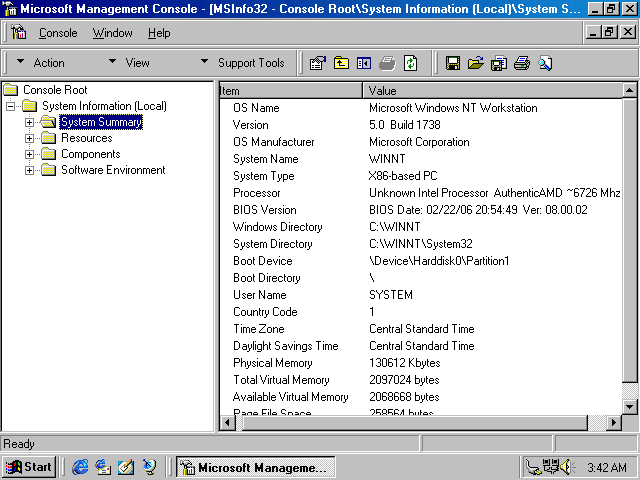Open the Window menu
Image resolution: width=640 pixels, height=480 pixels.
point(112,33)
